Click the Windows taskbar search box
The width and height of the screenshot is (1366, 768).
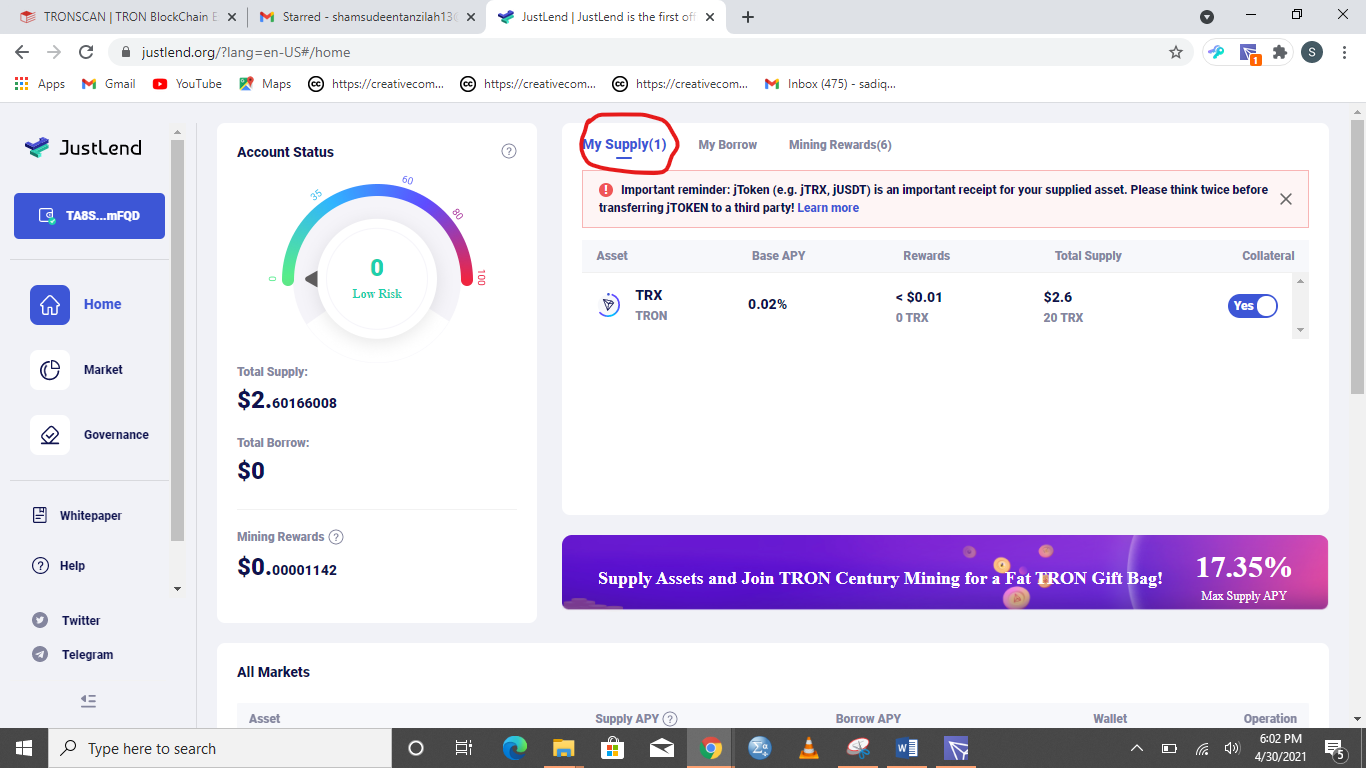(x=220, y=748)
